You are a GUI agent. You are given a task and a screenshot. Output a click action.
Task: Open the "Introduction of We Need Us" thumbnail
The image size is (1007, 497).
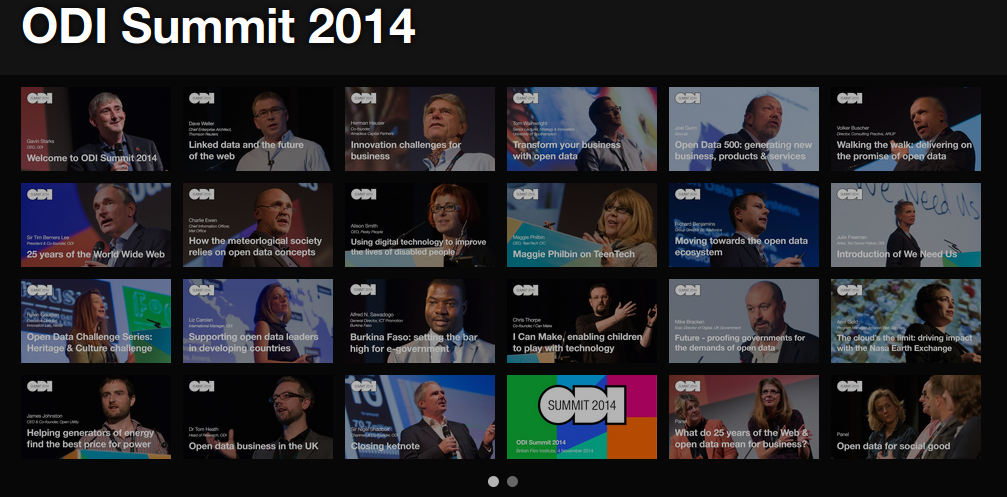pyautogui.click(x=906, y=225)
